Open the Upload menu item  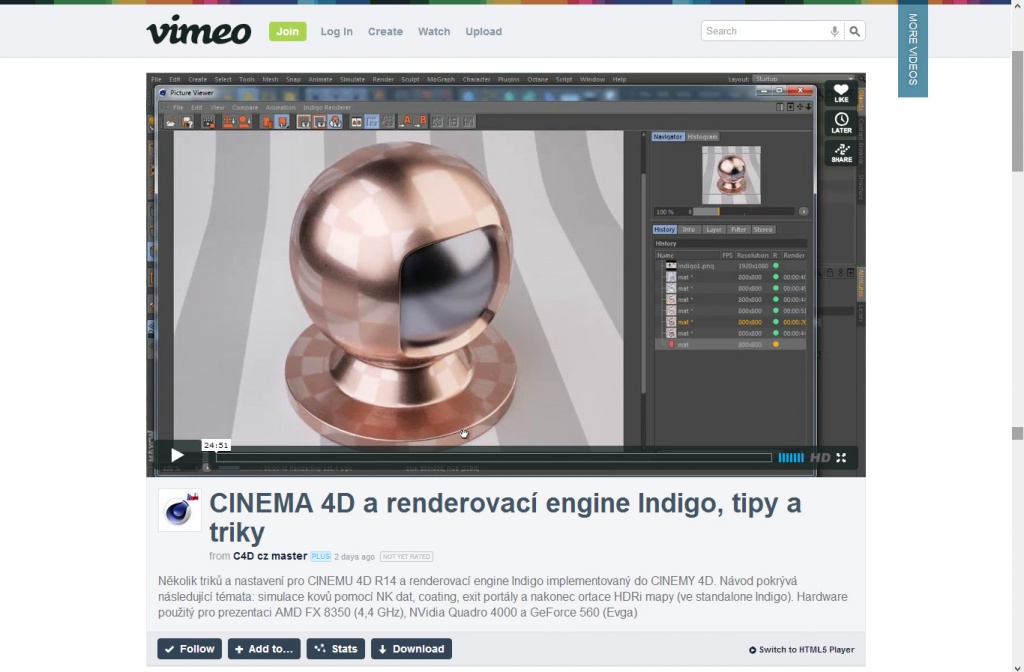483,31
